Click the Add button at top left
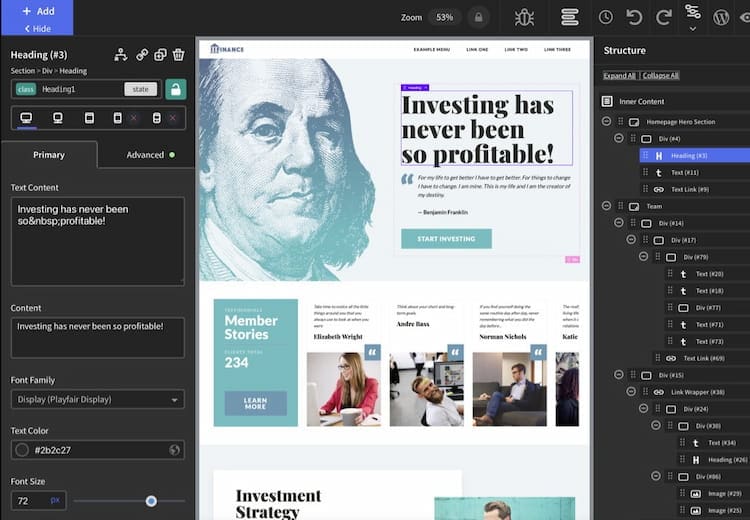 coord(38,11)
